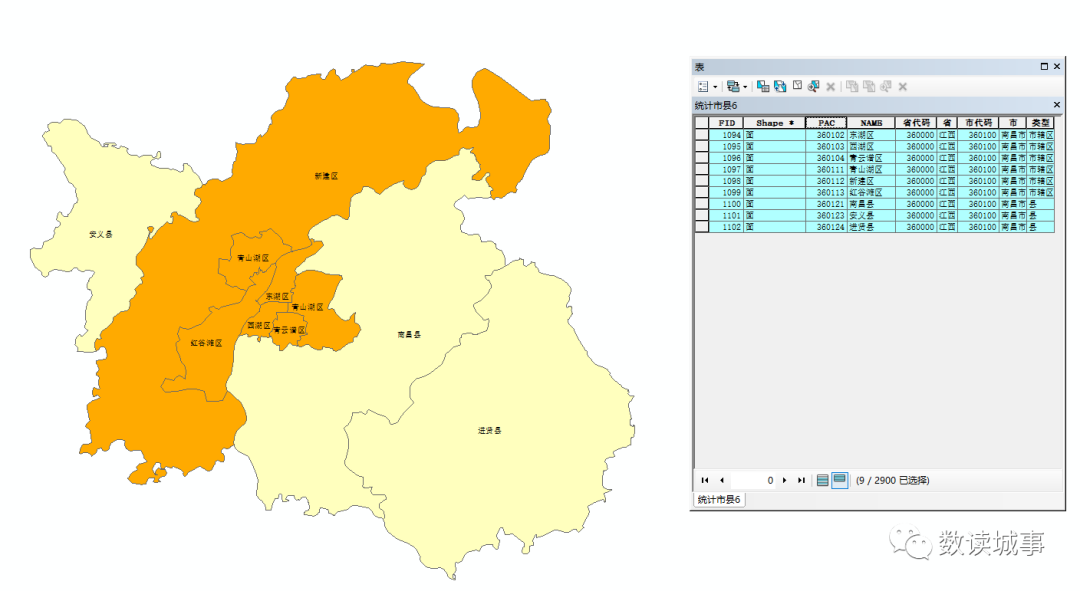Click the 安义县 label on the map
The width and height of the screenshot is (1080, 591).
tap(101, 234)
